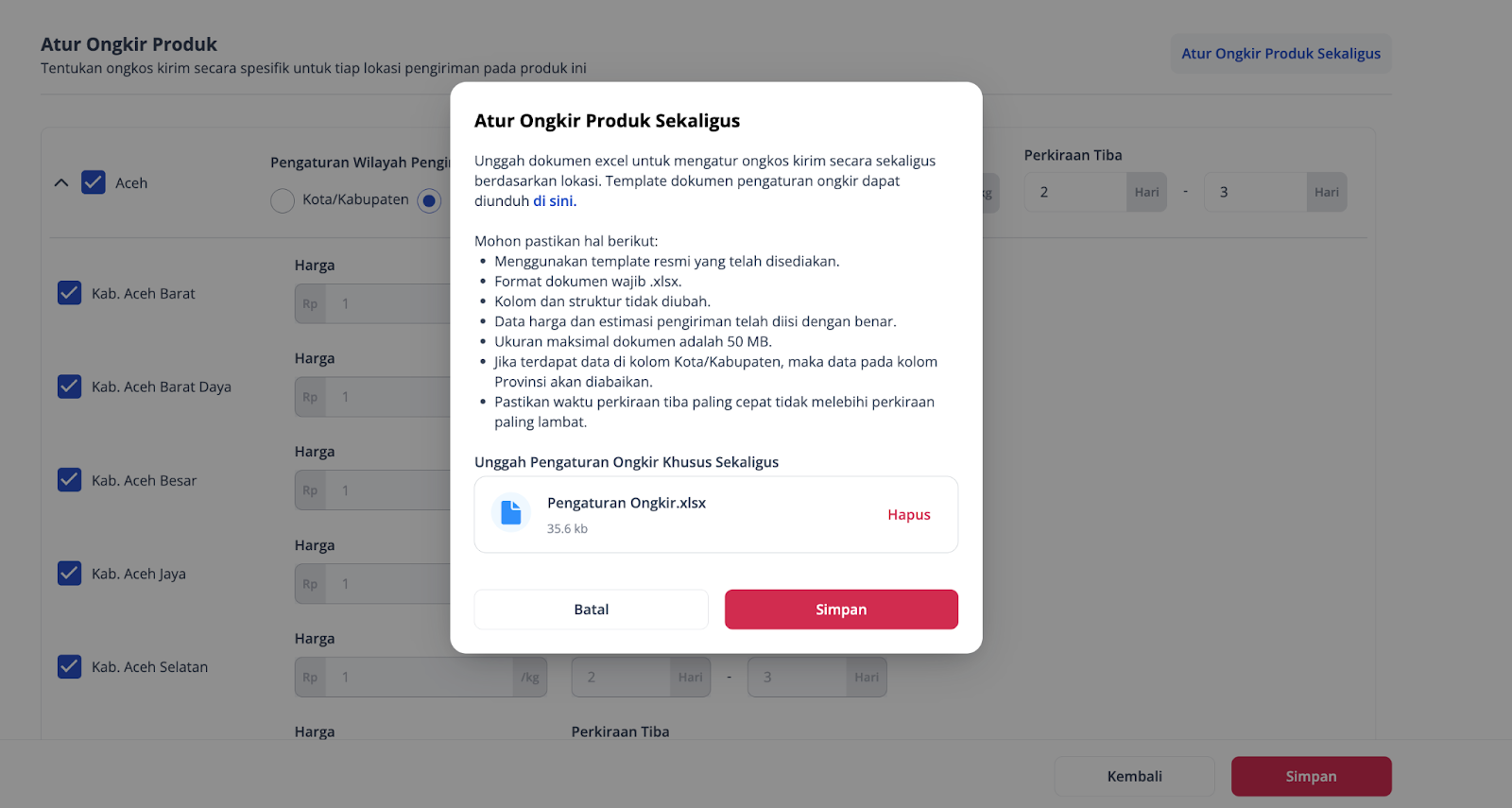1512x808 pixels.
Task: Click the bottom page Simpan button
Action: (x=1311, y=776)
